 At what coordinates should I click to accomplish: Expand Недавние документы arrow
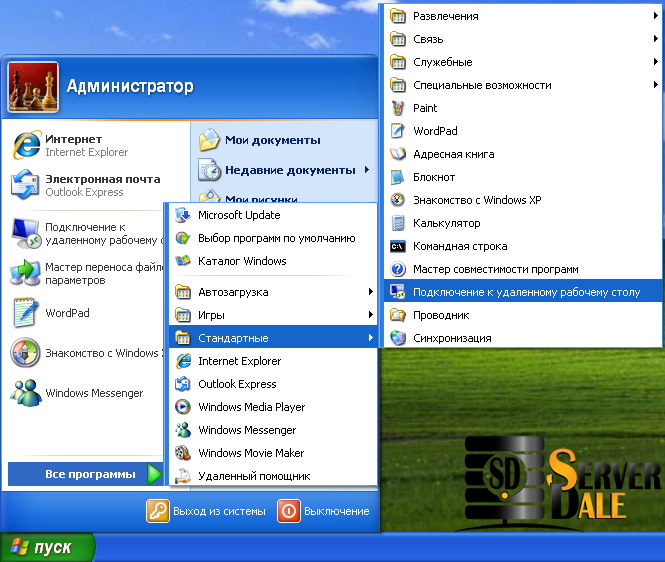click(366, 170)
